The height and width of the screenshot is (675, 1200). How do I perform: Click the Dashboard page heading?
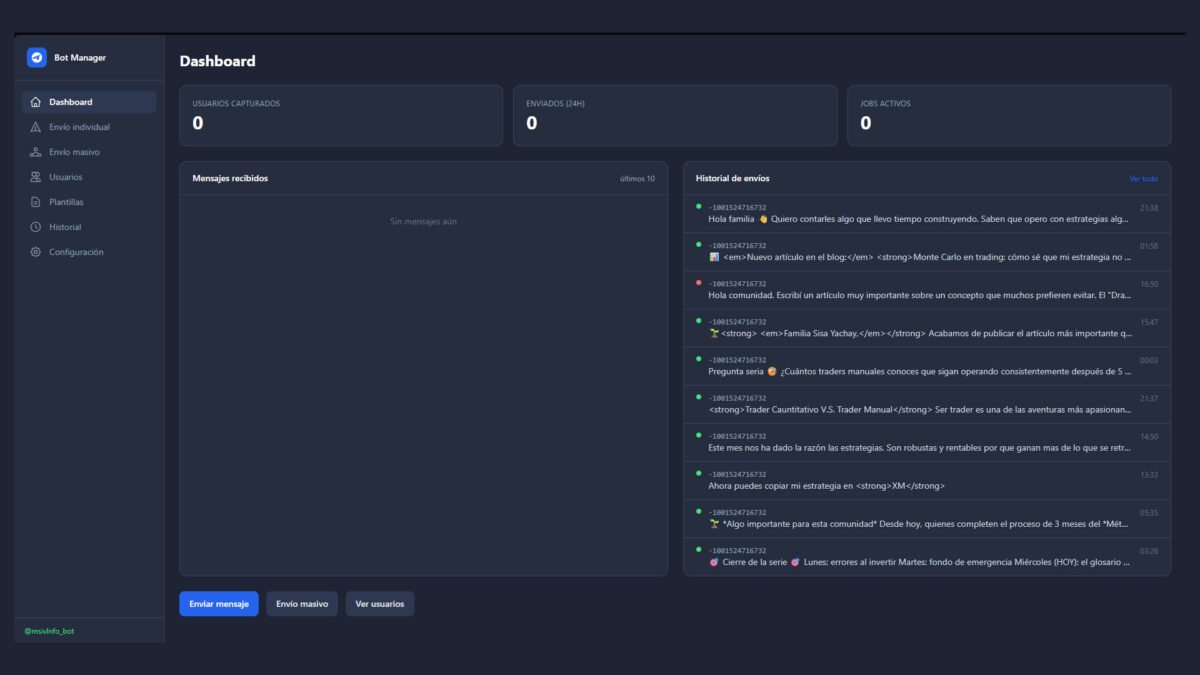(x=217, y=61)
